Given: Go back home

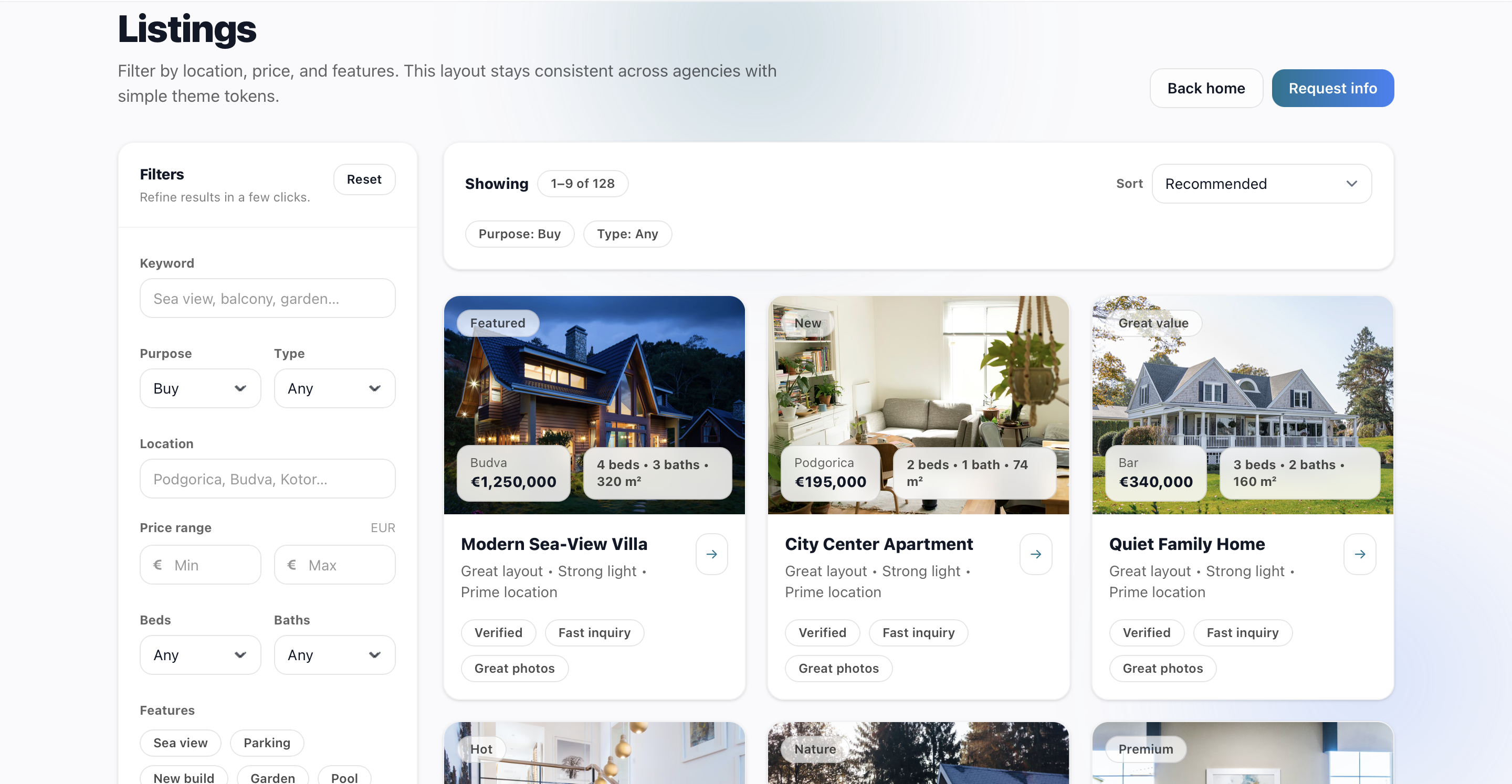Looking at the screenshot, I should (x=1206, y=88).
